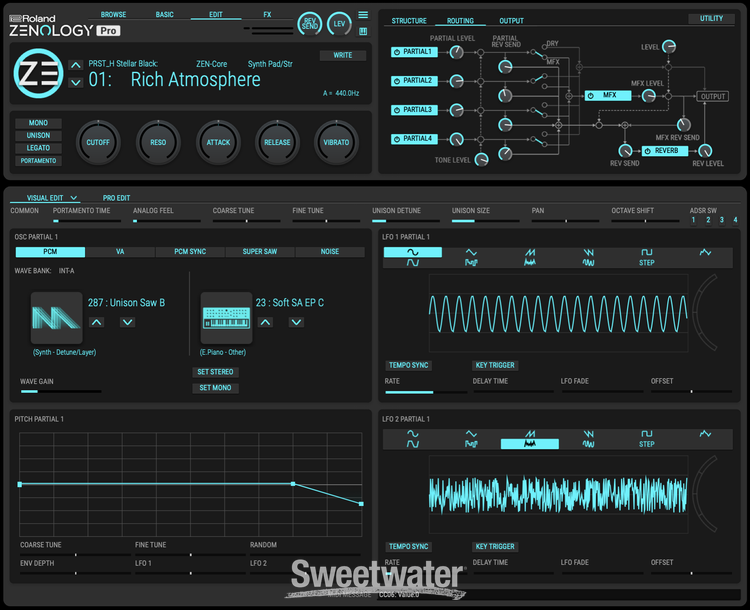Toggle PARTIAL1 power switch in routing
Screen dimensions: 750x610
(x=397, y=52)
